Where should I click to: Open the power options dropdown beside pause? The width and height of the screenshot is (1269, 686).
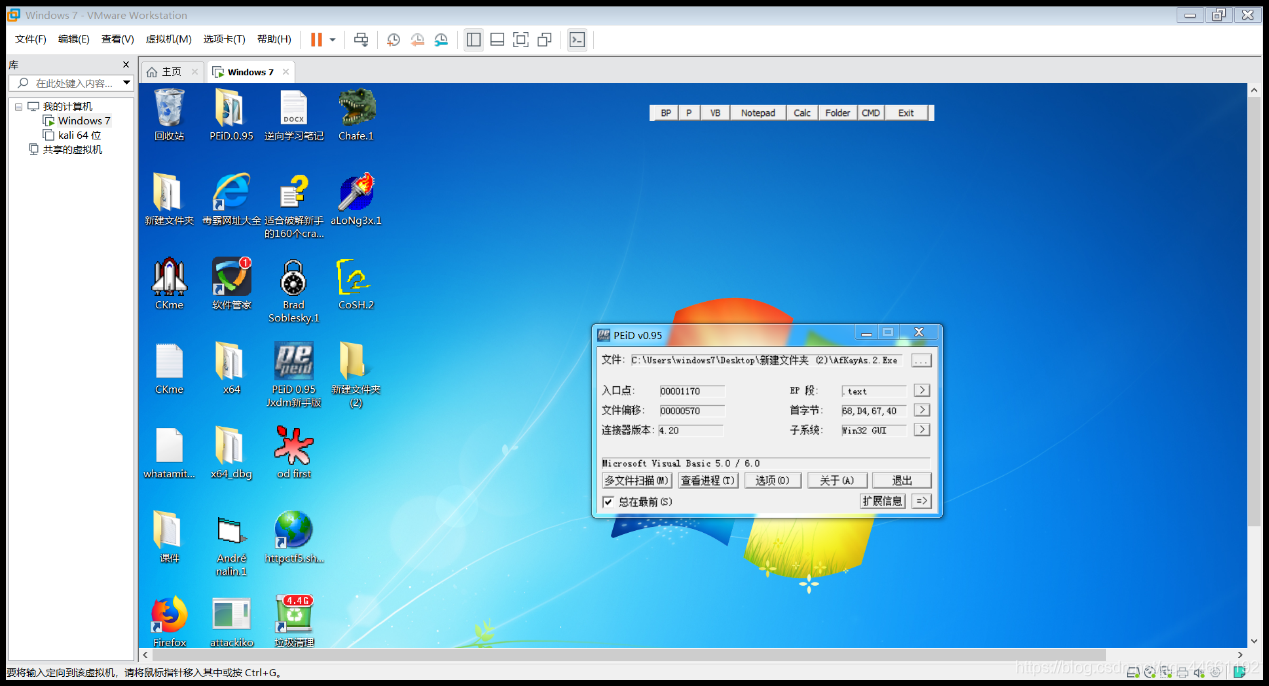pos(333,40)
